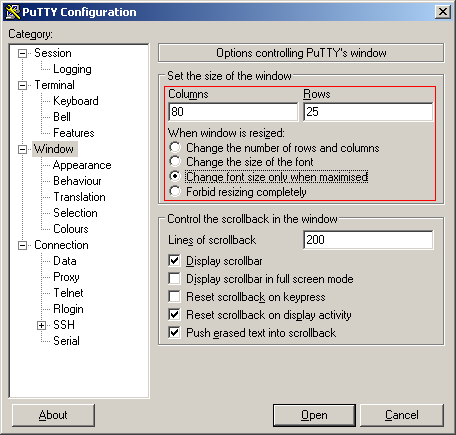This screenshot has height=435, width=456.
Task: Enable Reset scrollback on keypress
Action: click(175, 297)
